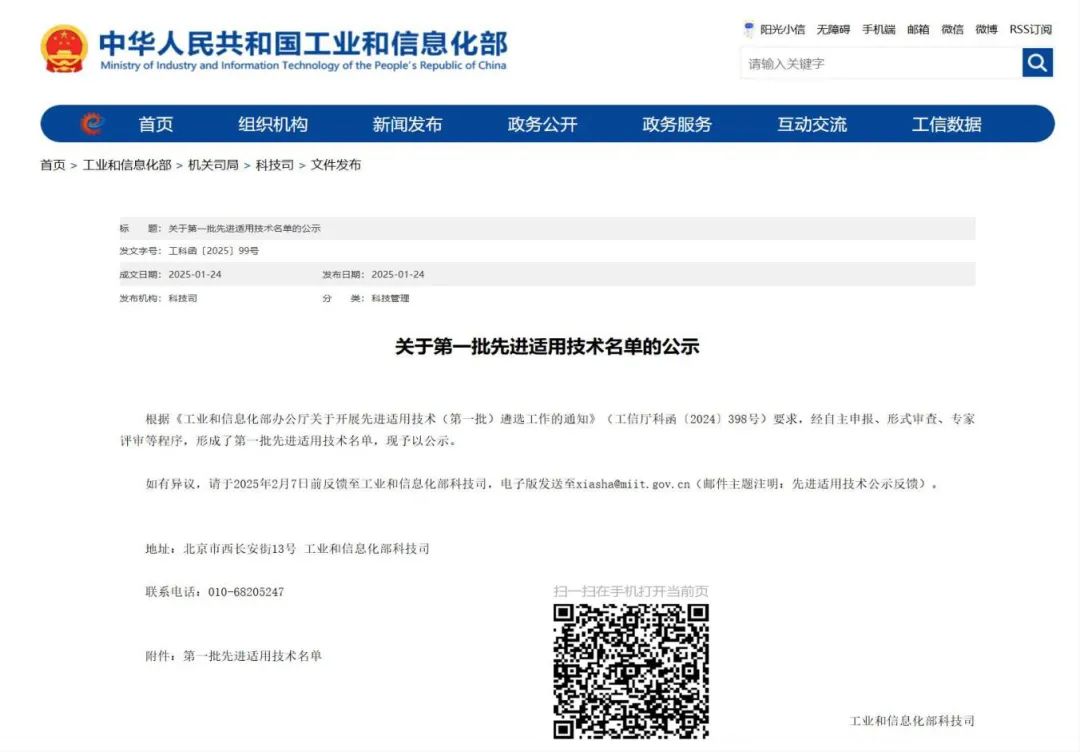The height and width of the screenshot is (752, 1080).
Task: Switch to 手机端 mobile version
Action: [878, 30]
